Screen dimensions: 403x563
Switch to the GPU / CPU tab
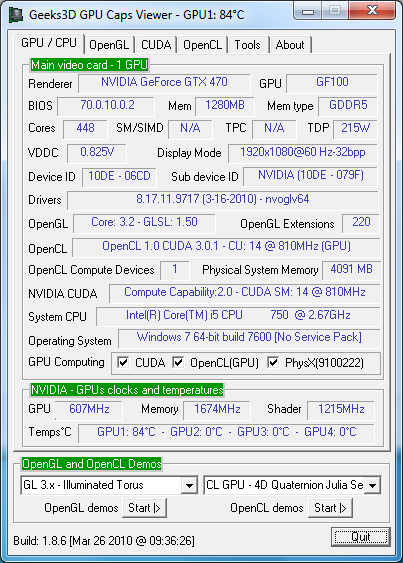[x=49, y=43]
